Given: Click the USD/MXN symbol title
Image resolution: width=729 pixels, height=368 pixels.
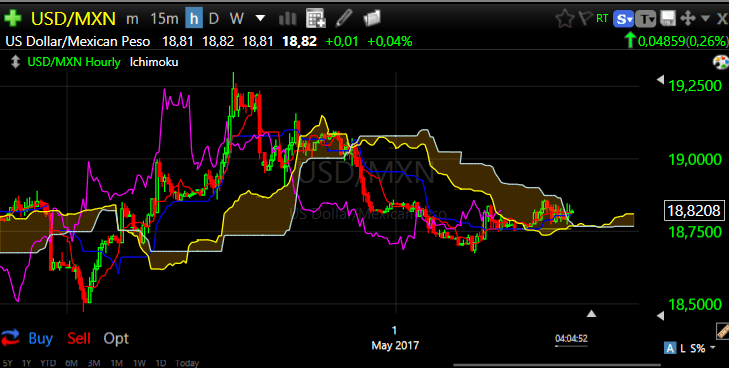Looking at the screenshot, I should (x=73, y=19).
